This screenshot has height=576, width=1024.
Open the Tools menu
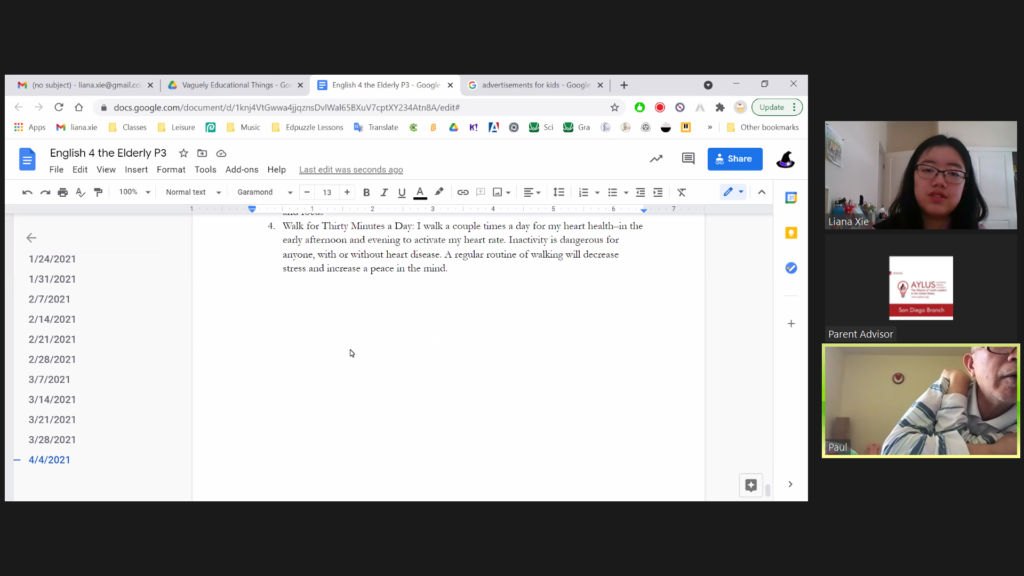205,170
